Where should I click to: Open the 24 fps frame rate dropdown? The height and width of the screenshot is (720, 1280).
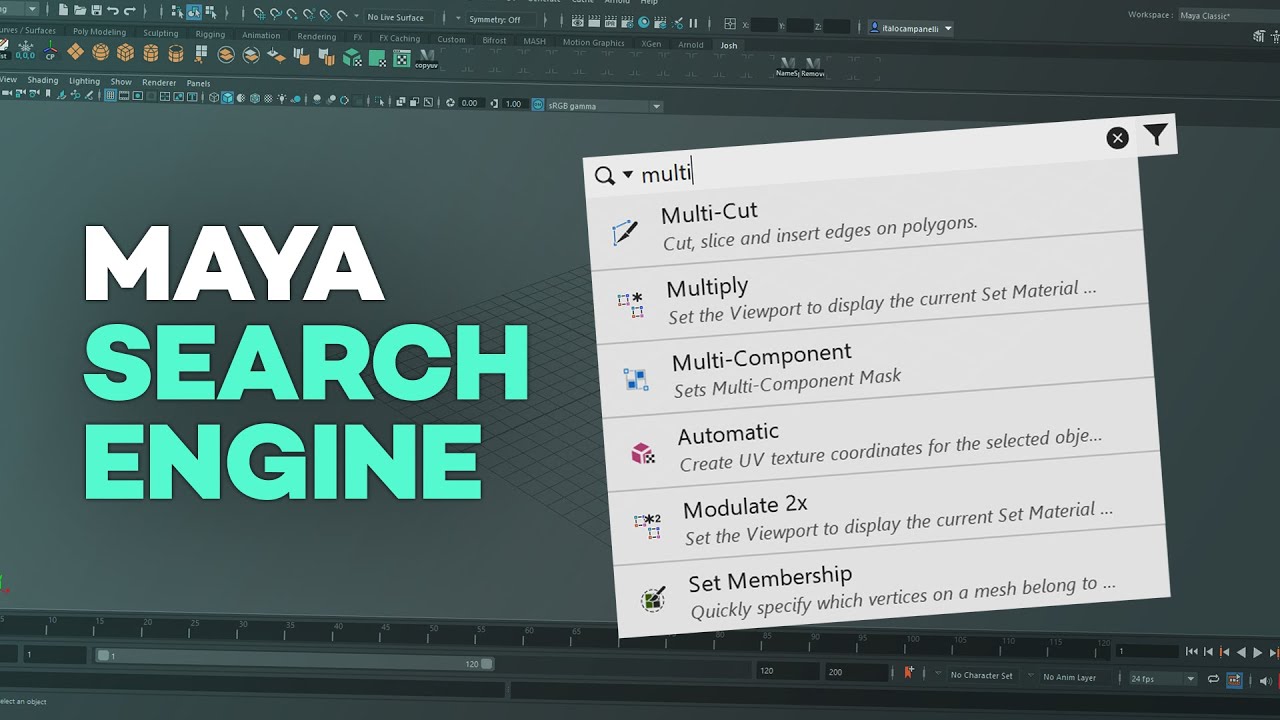click(x=1162, y=679)
